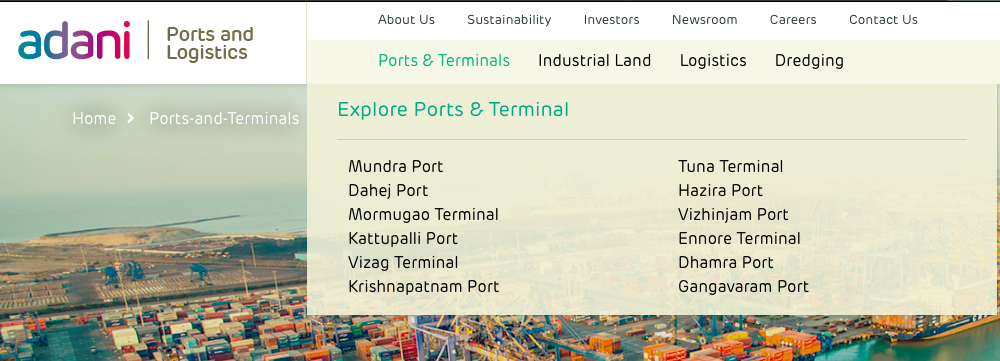Click the Ports-and-Terminals breadcrumb

[x=224, y=119]
